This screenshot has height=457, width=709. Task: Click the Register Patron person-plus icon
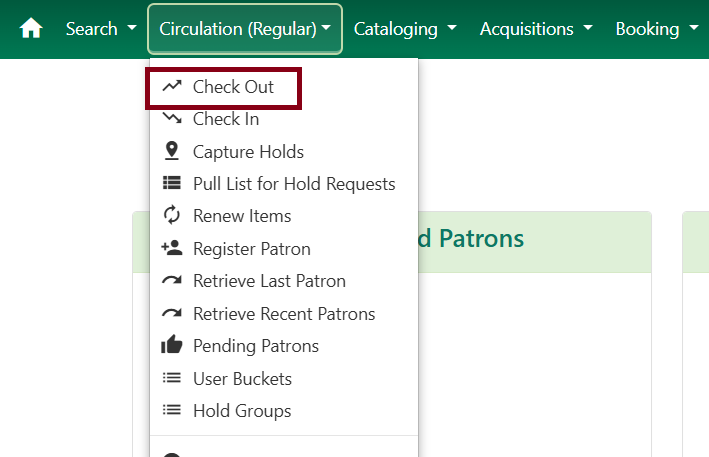172,249
